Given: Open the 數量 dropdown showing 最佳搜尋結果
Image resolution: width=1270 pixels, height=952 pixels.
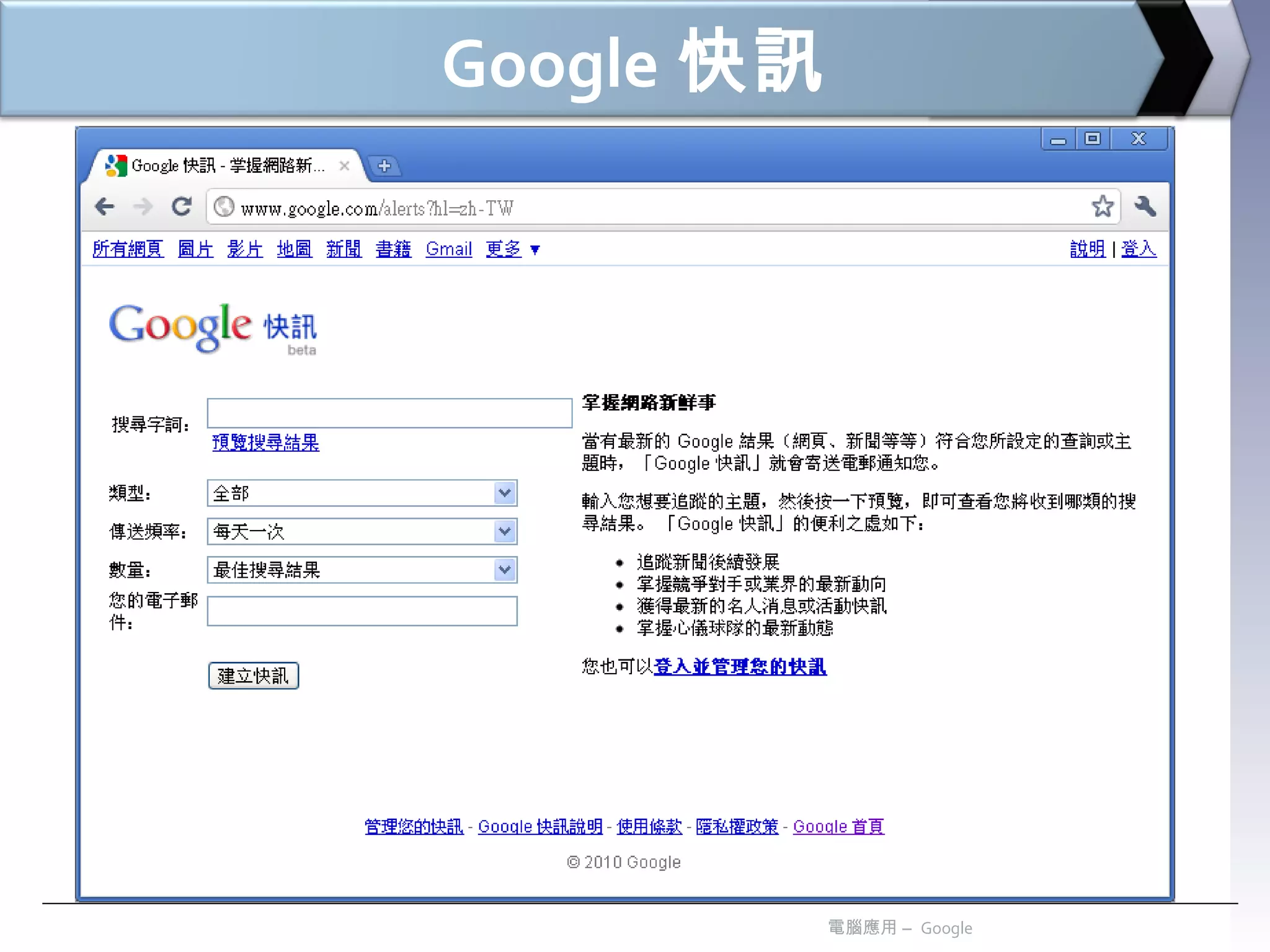Looking at the screenshot, I should pos(362,570).
